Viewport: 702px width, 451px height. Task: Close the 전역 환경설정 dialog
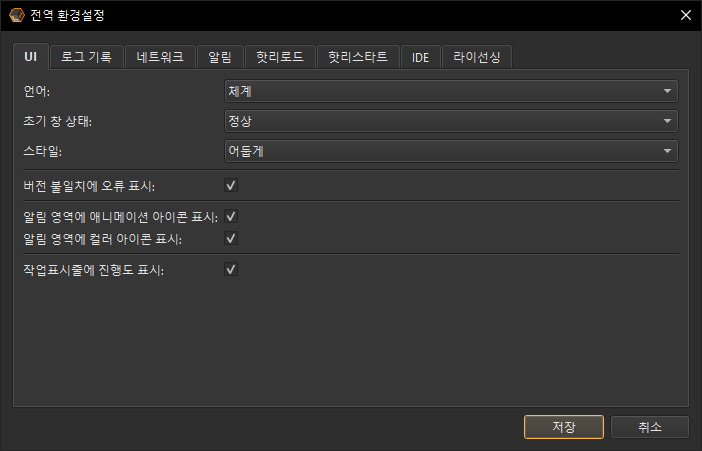(685, 15)
